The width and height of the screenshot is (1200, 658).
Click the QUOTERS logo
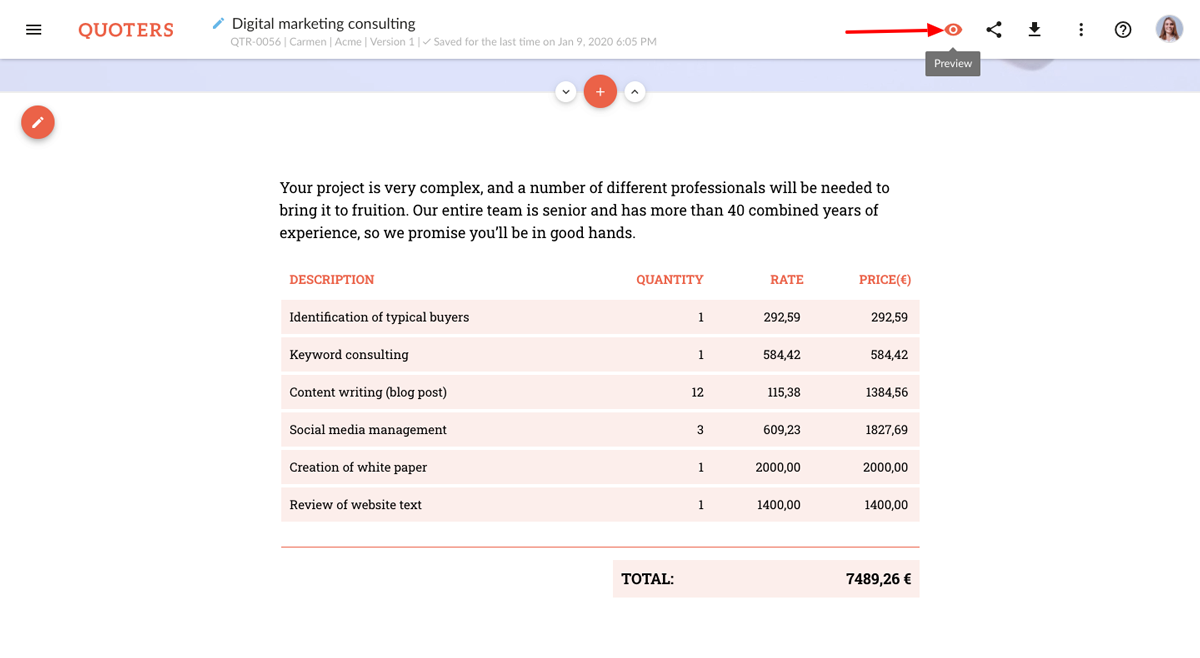pos(126,30)
